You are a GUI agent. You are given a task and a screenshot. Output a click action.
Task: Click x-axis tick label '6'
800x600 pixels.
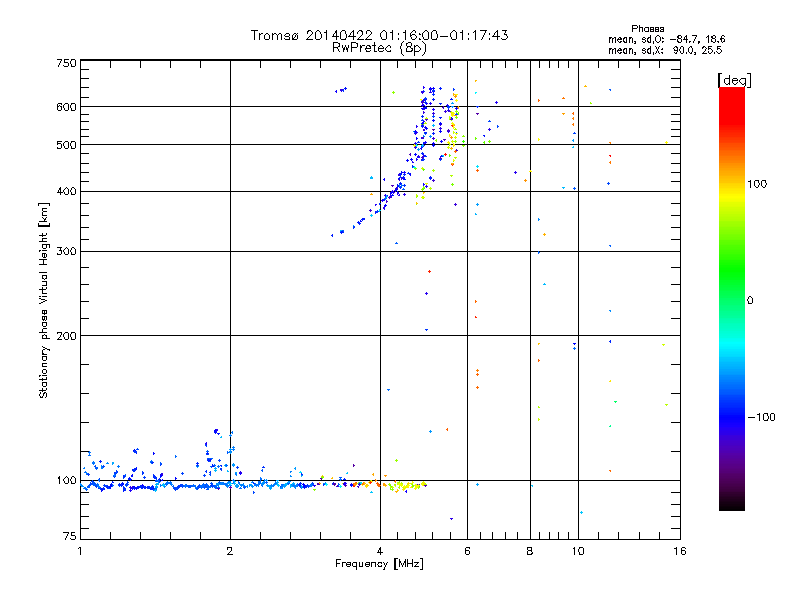(467, 551)
